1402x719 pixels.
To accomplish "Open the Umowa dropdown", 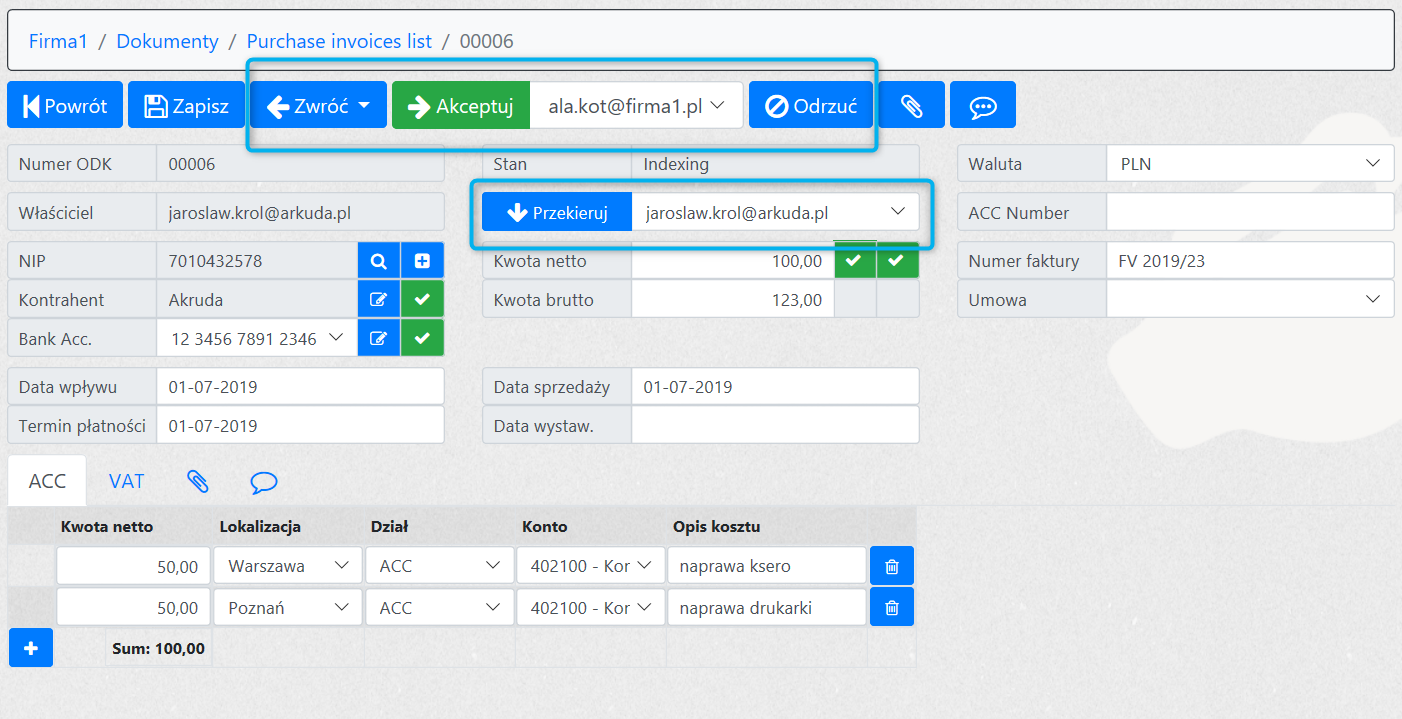I will (1249, 300).
